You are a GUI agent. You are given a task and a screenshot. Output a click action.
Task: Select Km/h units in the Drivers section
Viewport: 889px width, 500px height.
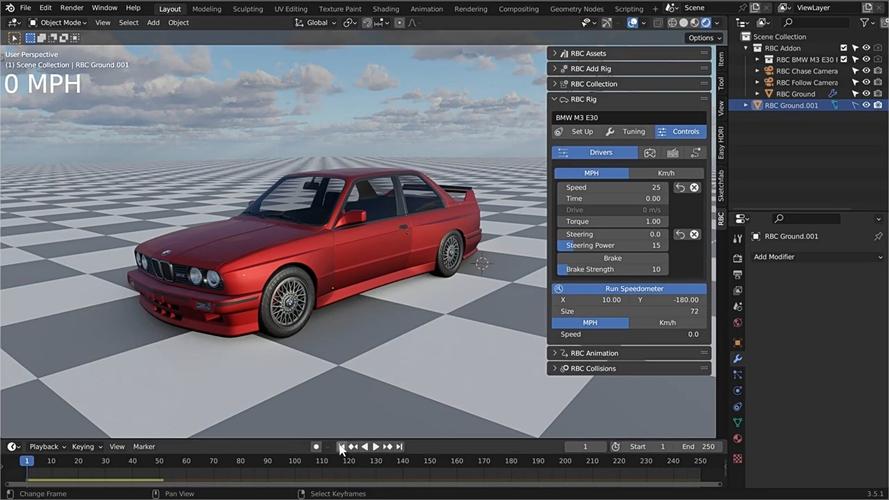(x=666, y=173)
